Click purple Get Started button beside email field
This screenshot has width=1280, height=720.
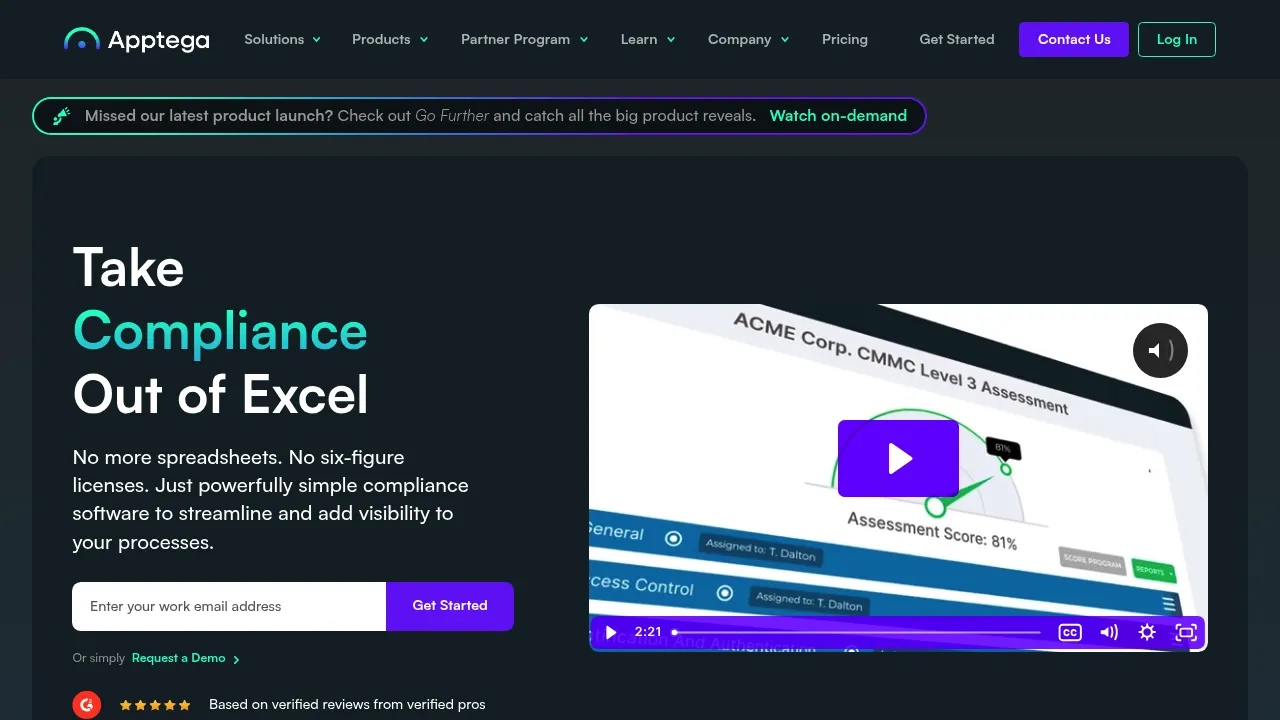point(450,606)
